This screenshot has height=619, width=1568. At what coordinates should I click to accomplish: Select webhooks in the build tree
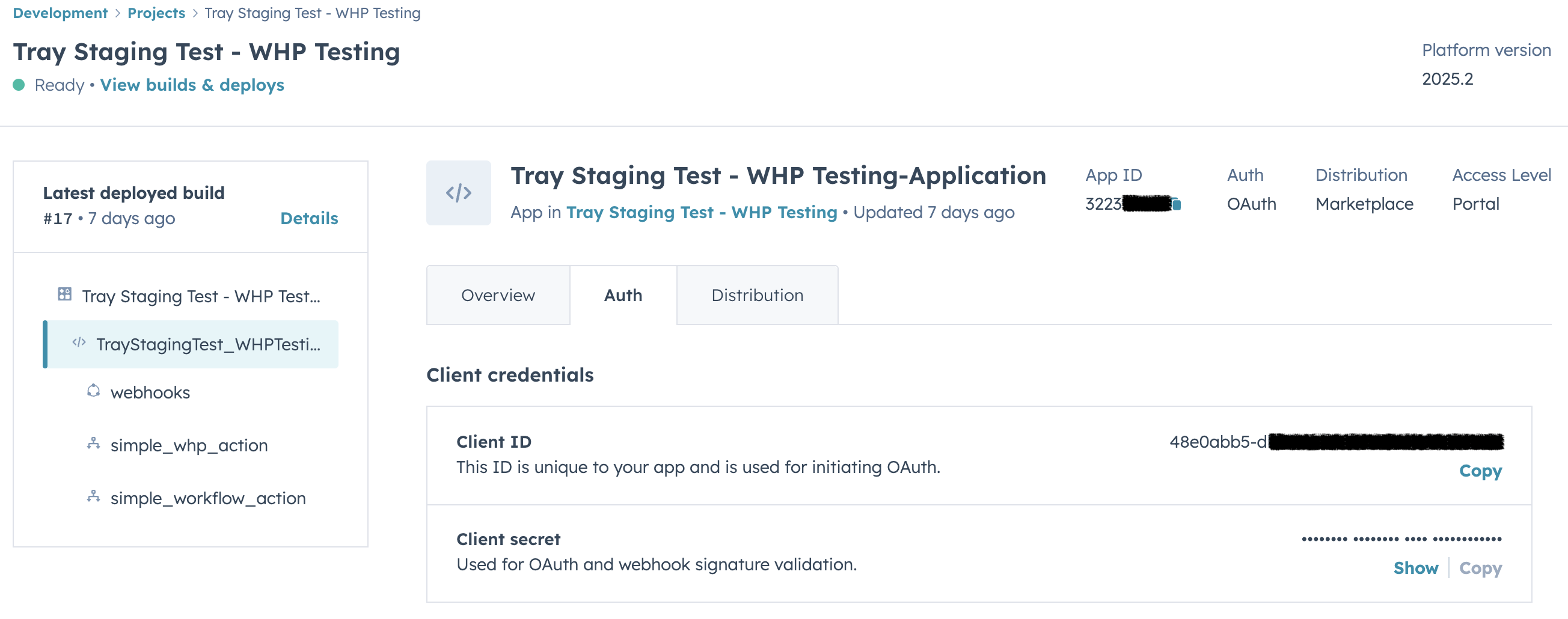150,392
